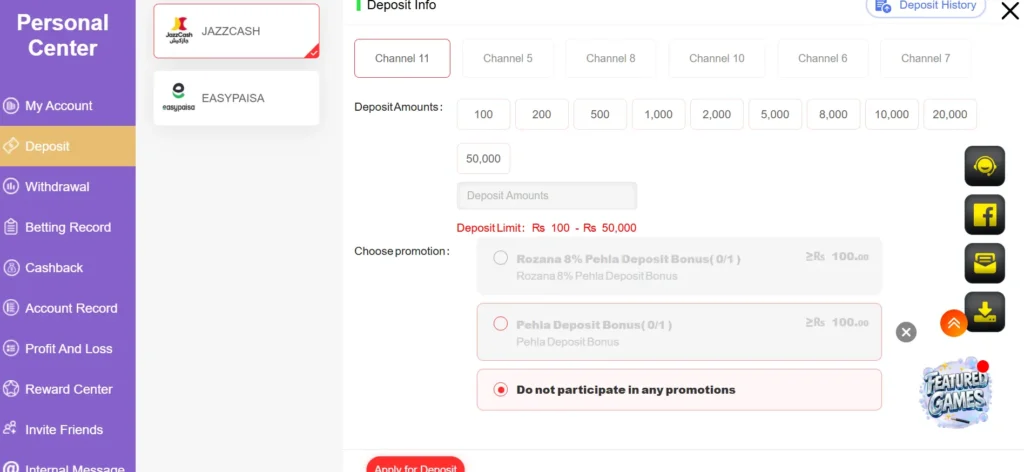This screenshot has height=472, width=1024.
Task: Choose deposit amount 200
Action: (541, 114)
